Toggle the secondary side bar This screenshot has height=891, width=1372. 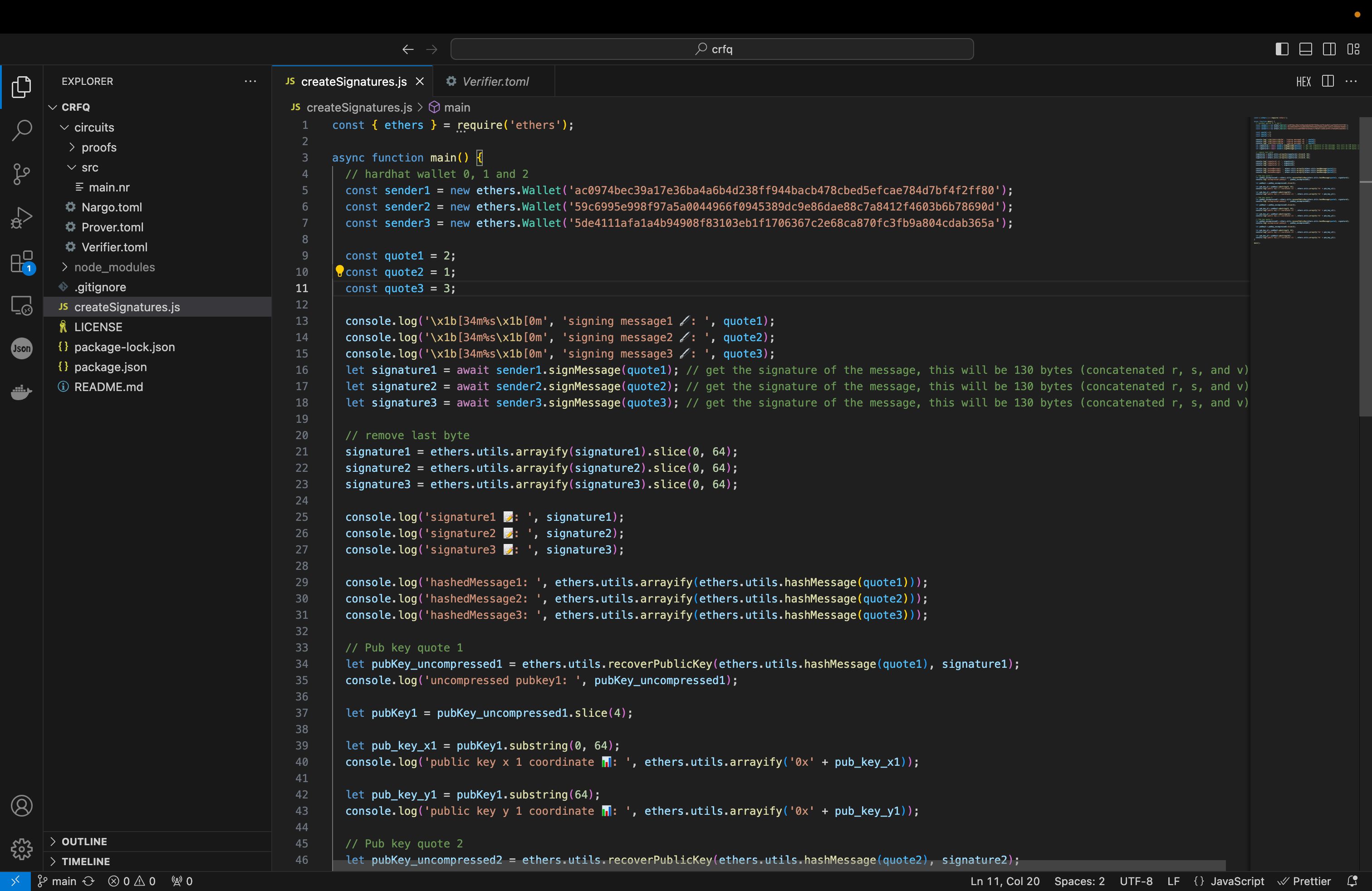(x=1329, y=49)
